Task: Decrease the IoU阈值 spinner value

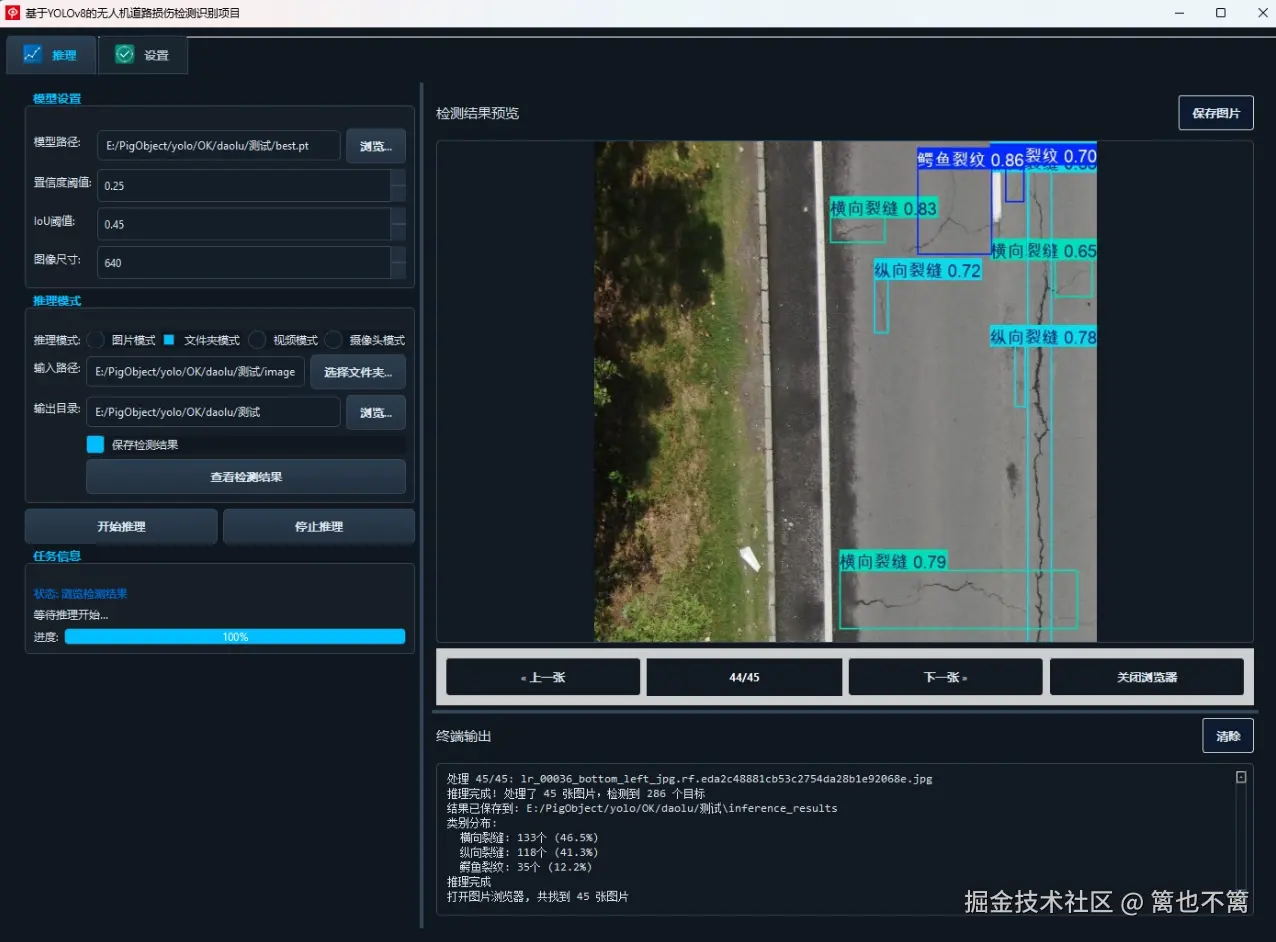Action: 398,231
